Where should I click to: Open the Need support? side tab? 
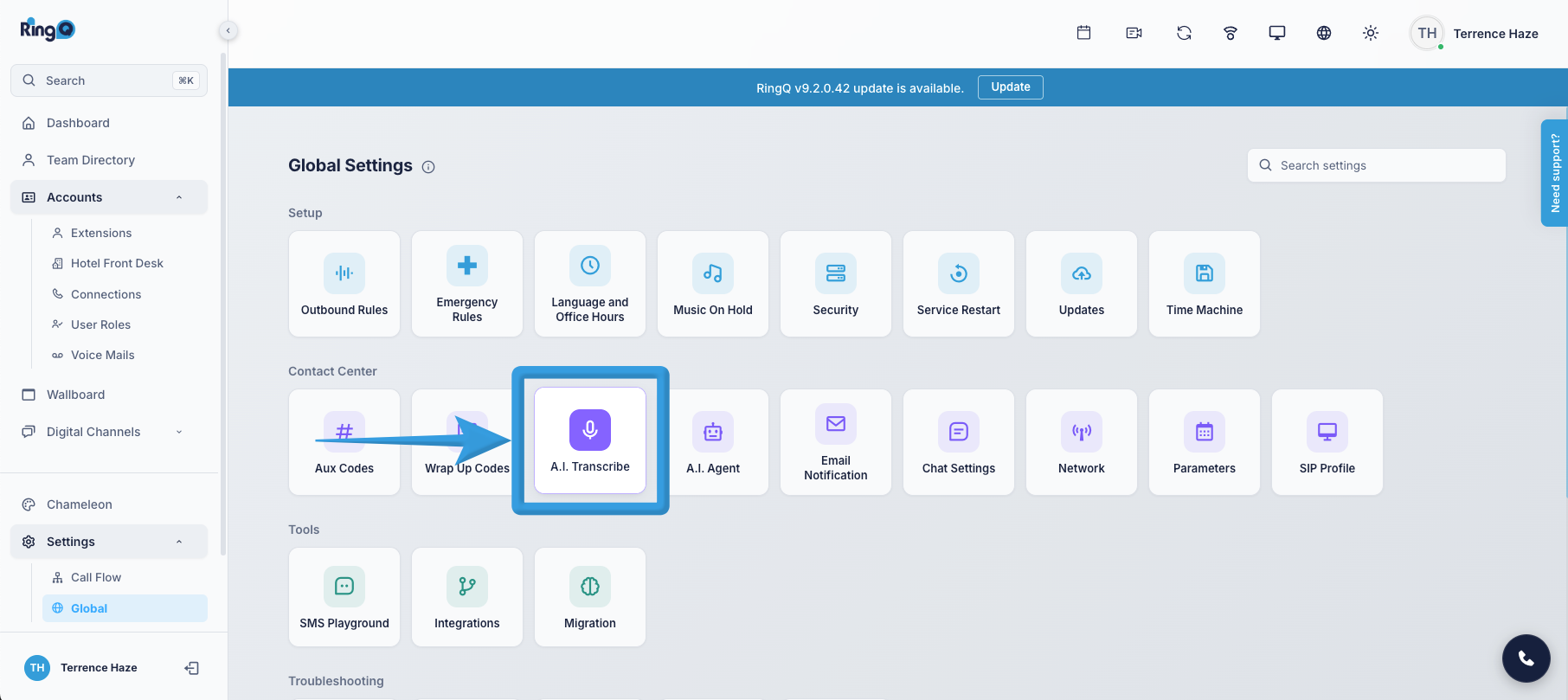click(1554, 173)
